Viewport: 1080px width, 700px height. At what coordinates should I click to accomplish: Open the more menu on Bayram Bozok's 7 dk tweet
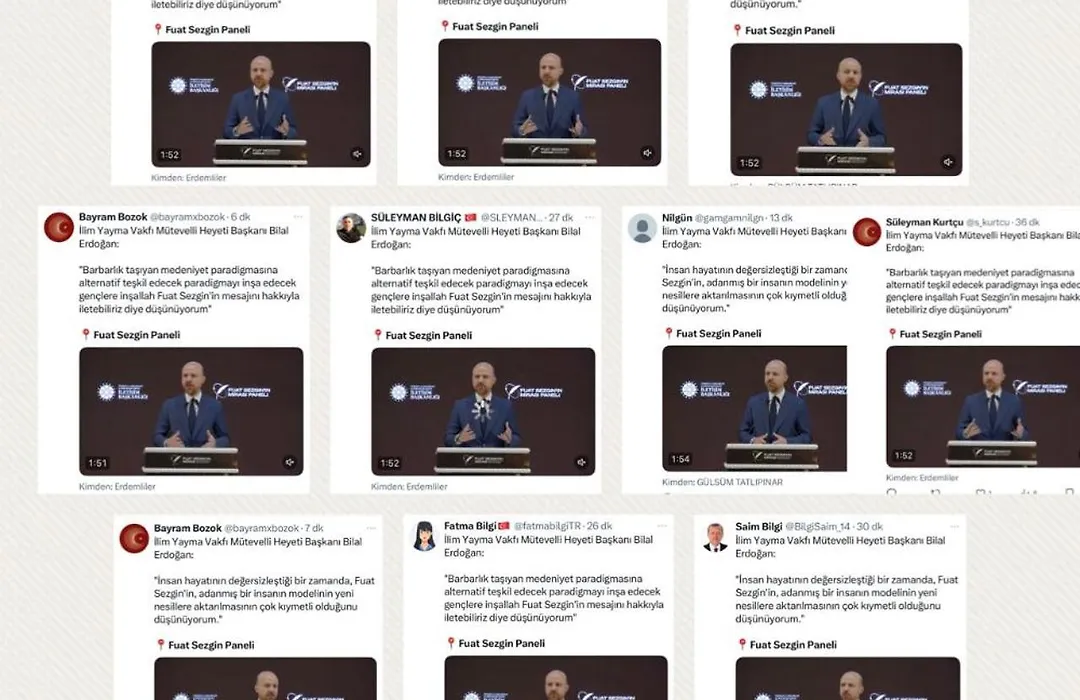(x=371, y=528)
